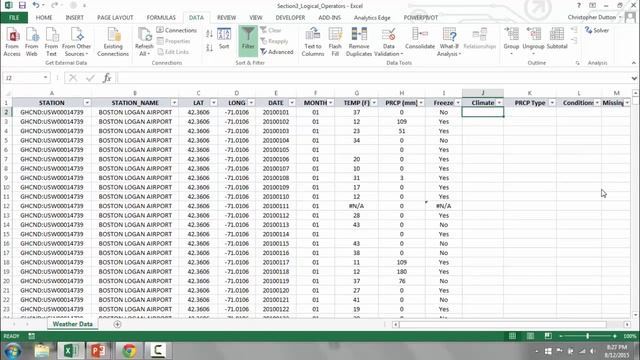The image size is (640, 360).
Task: Adjust the zoom slider
Action: click(587, 336)
